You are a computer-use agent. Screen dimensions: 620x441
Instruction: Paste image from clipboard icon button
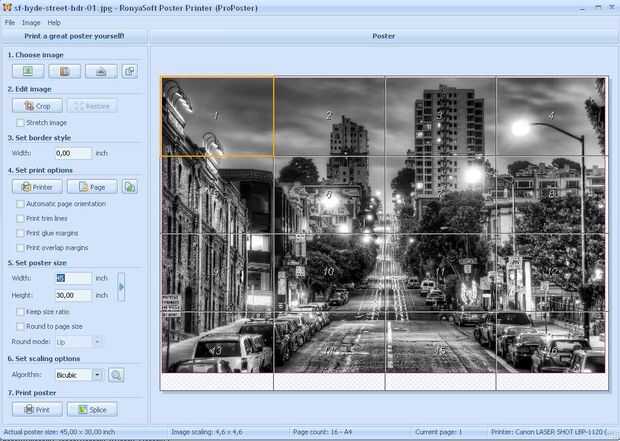130,72
